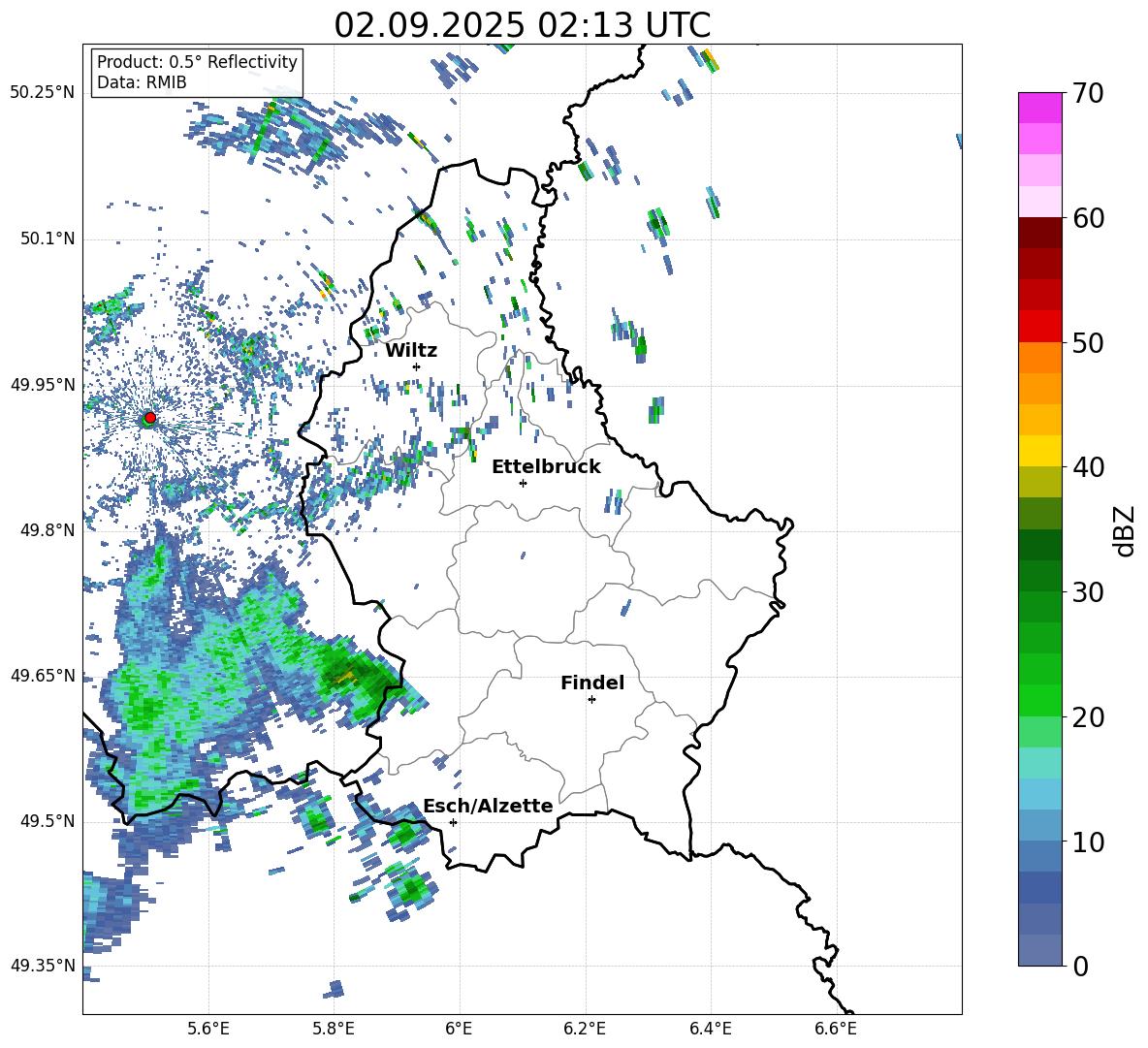Click the 6°E longitude label
This screenshot has height=1048, width=1148.
pyautogui.click(x=459, y=1029)
